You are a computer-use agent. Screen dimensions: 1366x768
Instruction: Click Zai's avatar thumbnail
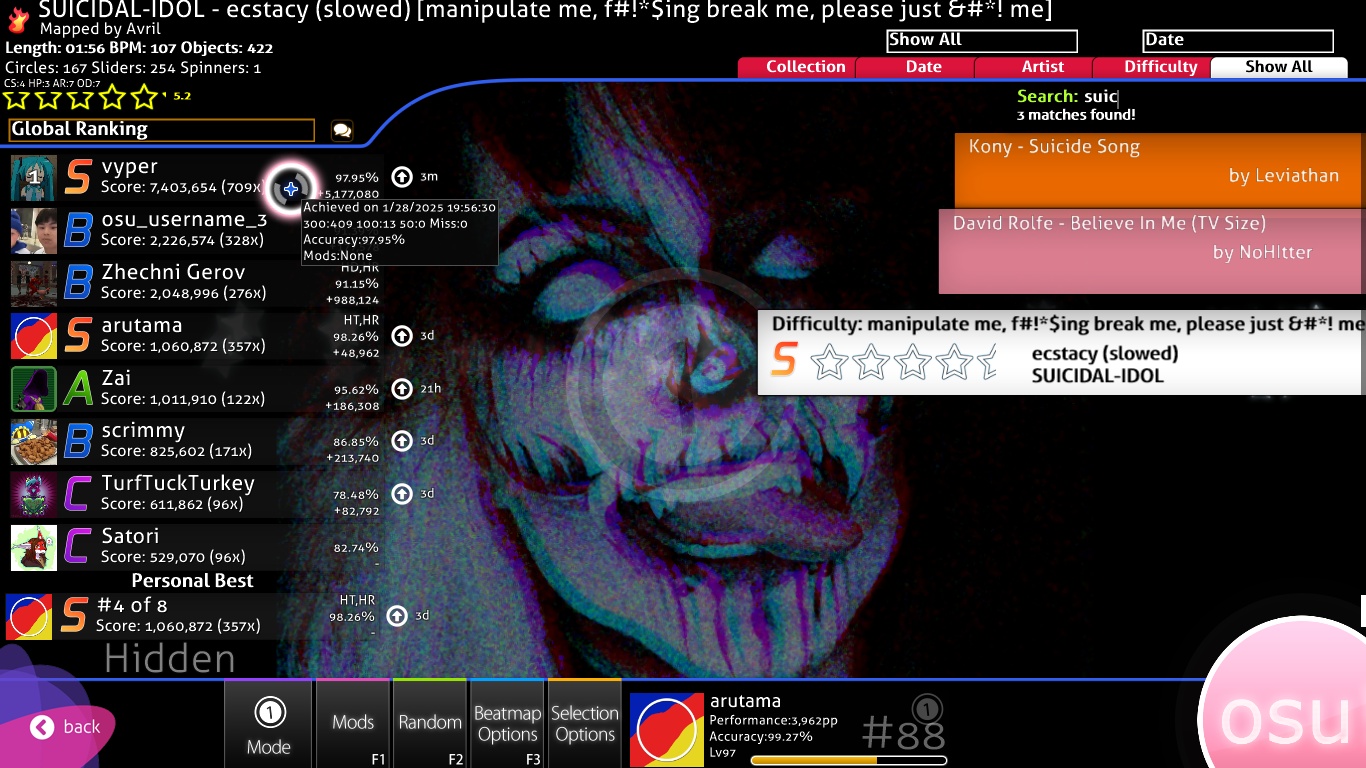pos(34,389)
